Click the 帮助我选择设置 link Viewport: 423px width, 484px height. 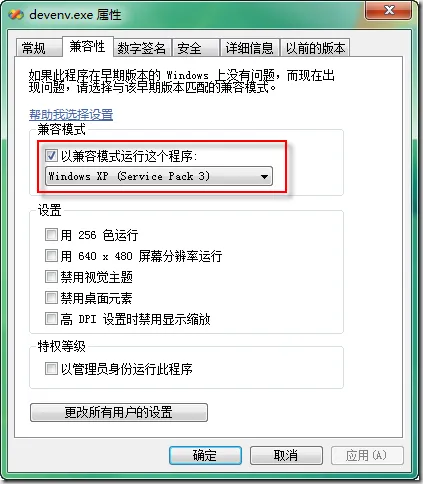[x=71, y=115]
